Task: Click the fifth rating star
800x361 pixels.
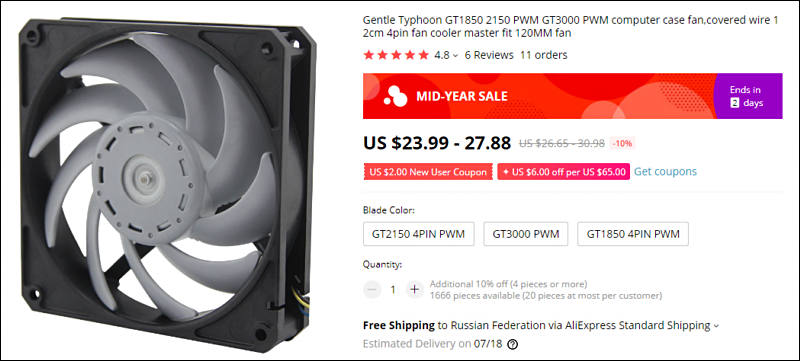Action: (x=423, y=55)
